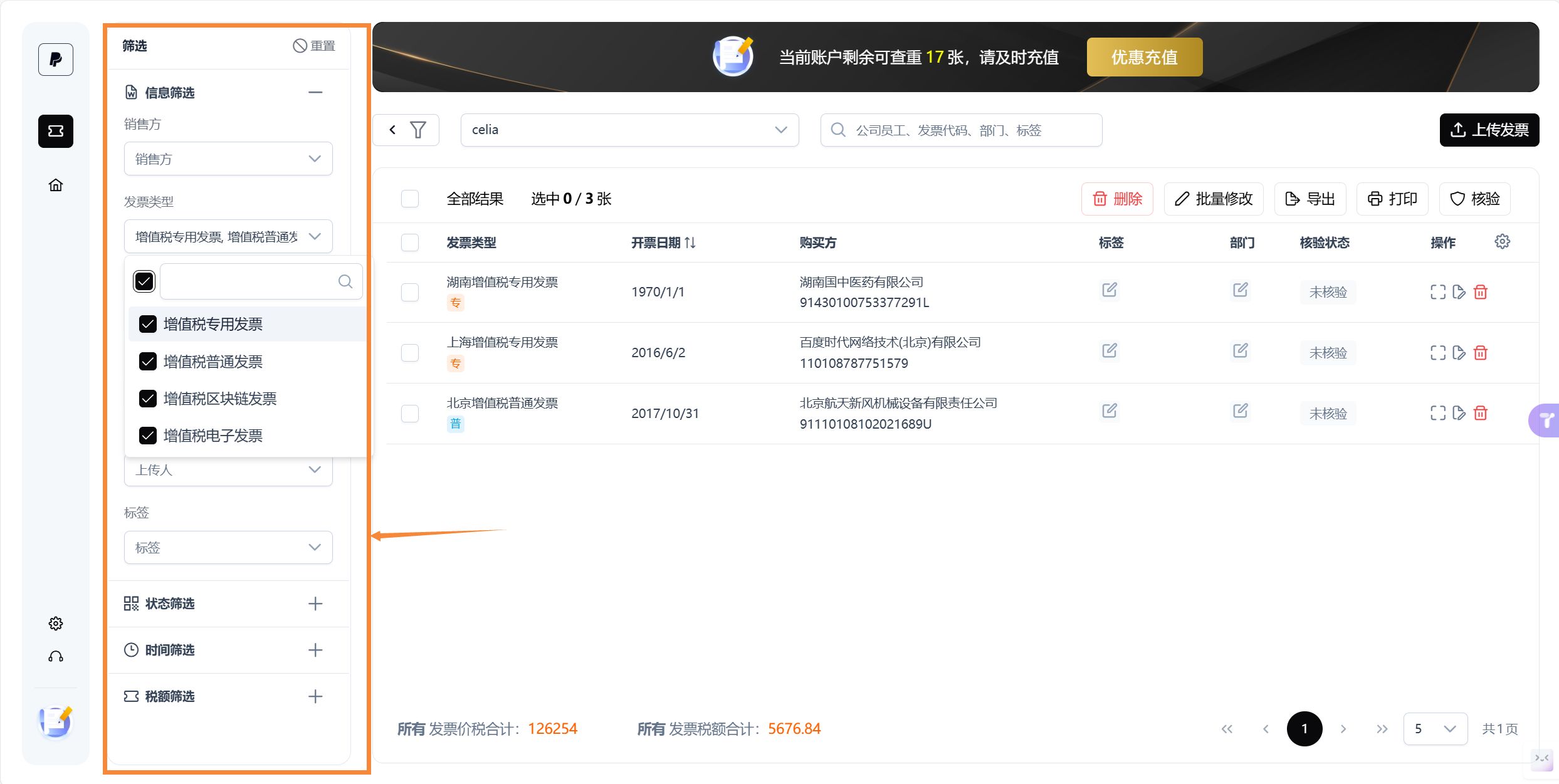Open the celia account dropdown
Viewport: 1559px width, 784px height.
(629, 130)
